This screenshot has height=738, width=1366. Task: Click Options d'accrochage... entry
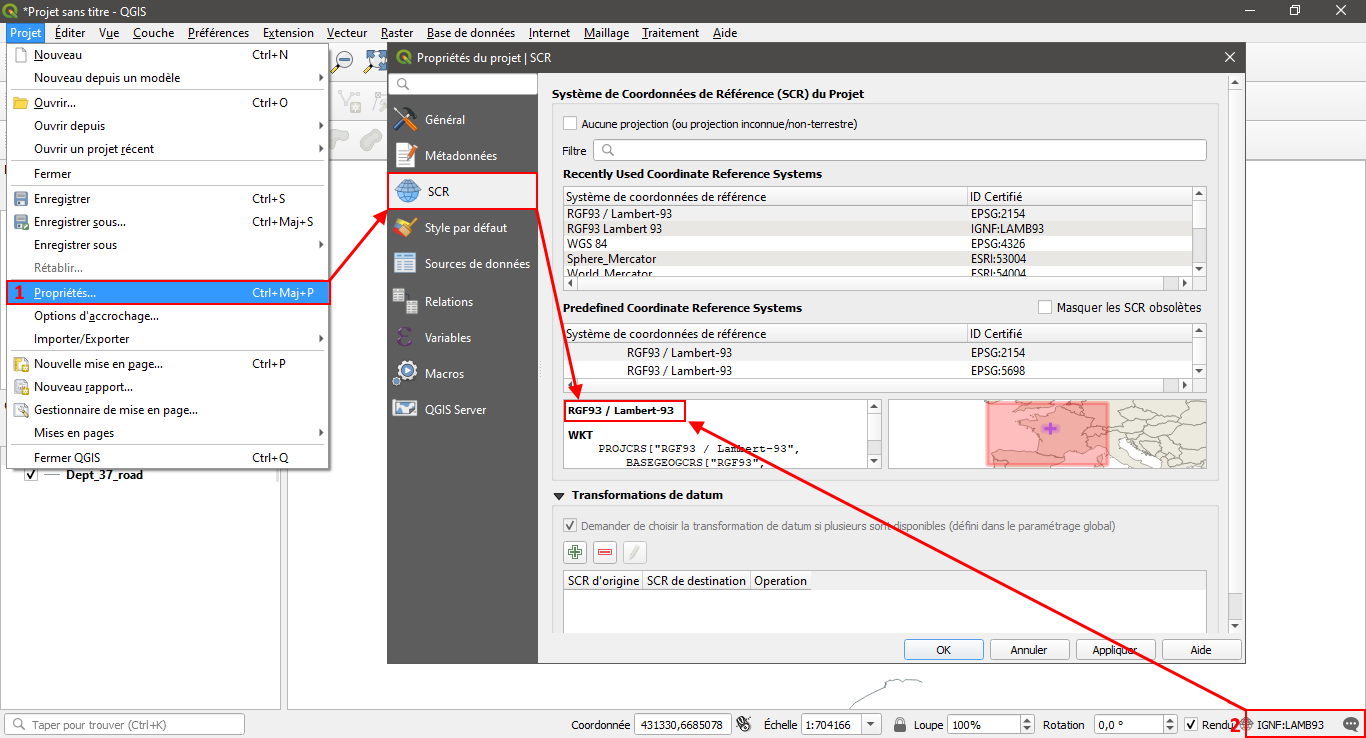coord(167,316)
